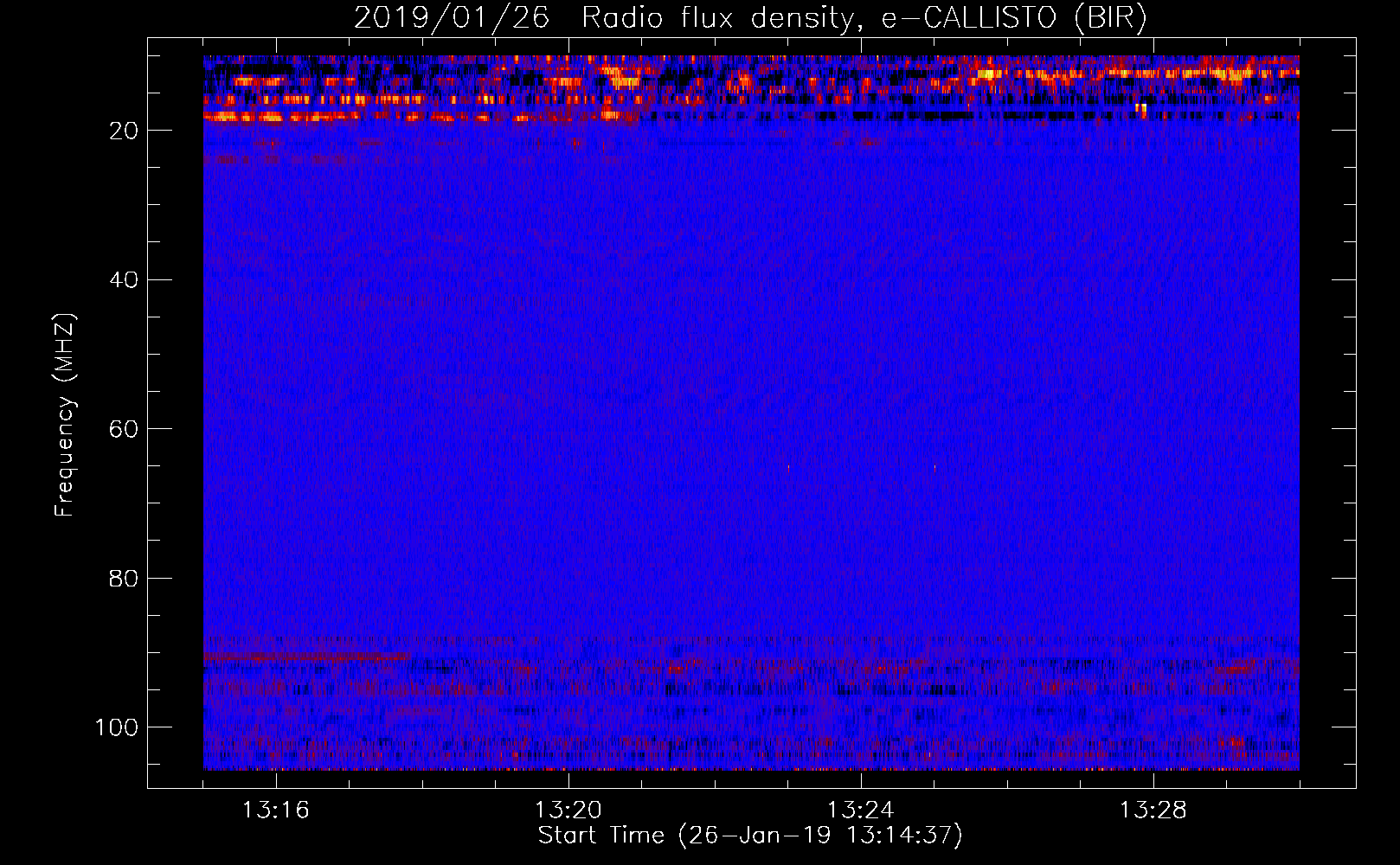Viewport: 1400px width, 865px height.
Task: Click the '13:28' time tick label
Action: pos(1153,811)
